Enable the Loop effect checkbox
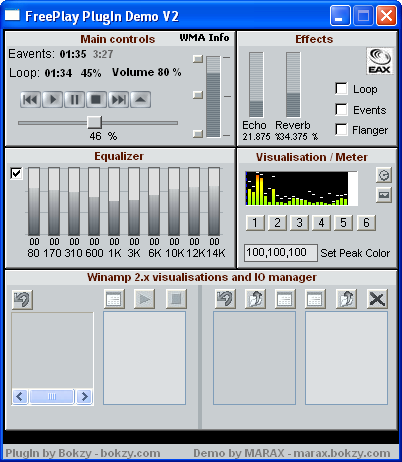Screen dimensions: 402x462 coord(341,89)
